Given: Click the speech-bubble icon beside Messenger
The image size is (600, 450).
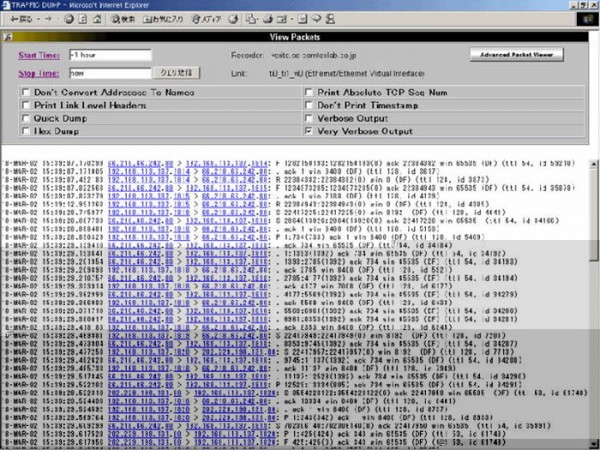Looking at the screenshot, I should pyautogui.click(x=316, y=19).
